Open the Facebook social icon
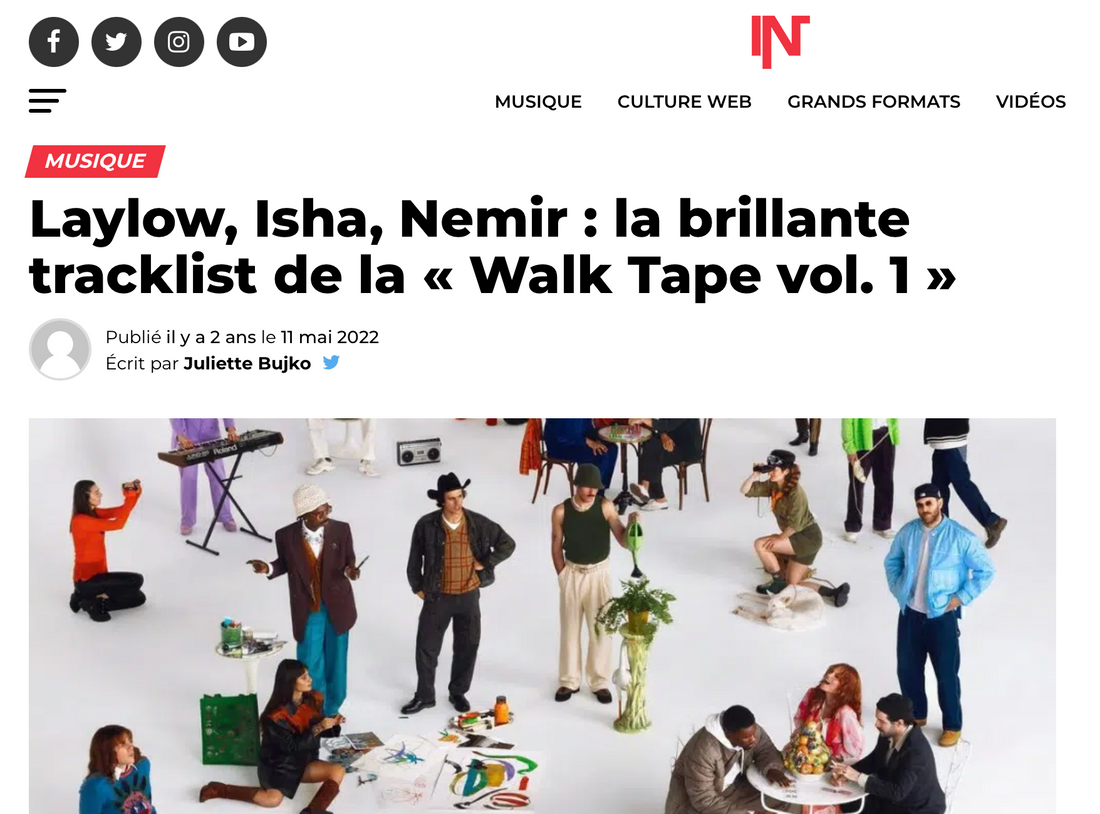The width and height of the screenshot is (1100, 814). pos(53,42)
